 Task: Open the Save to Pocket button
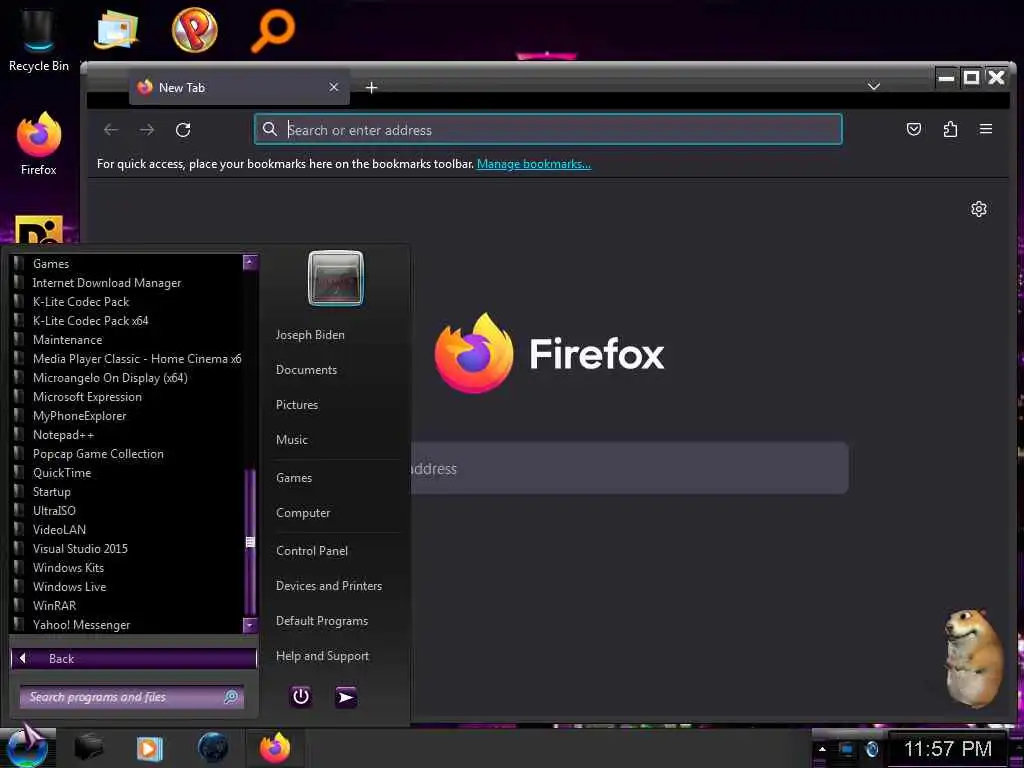tap(914, 129)
